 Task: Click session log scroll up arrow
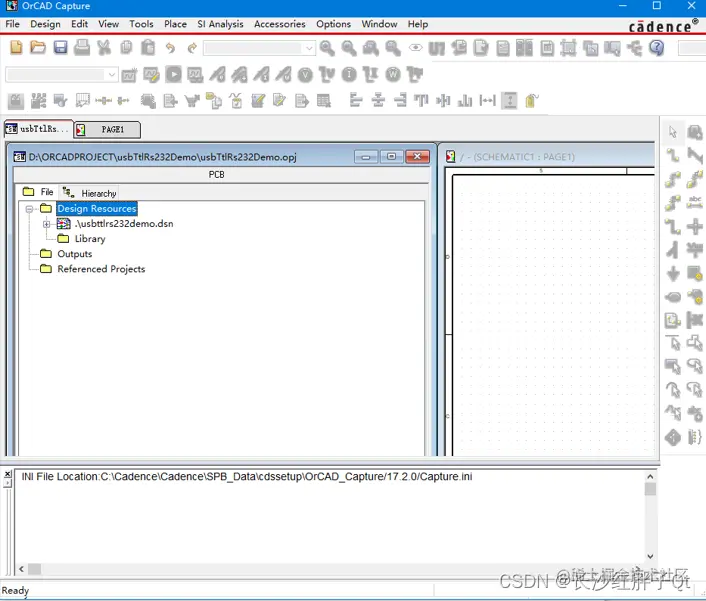coord(650,476)
